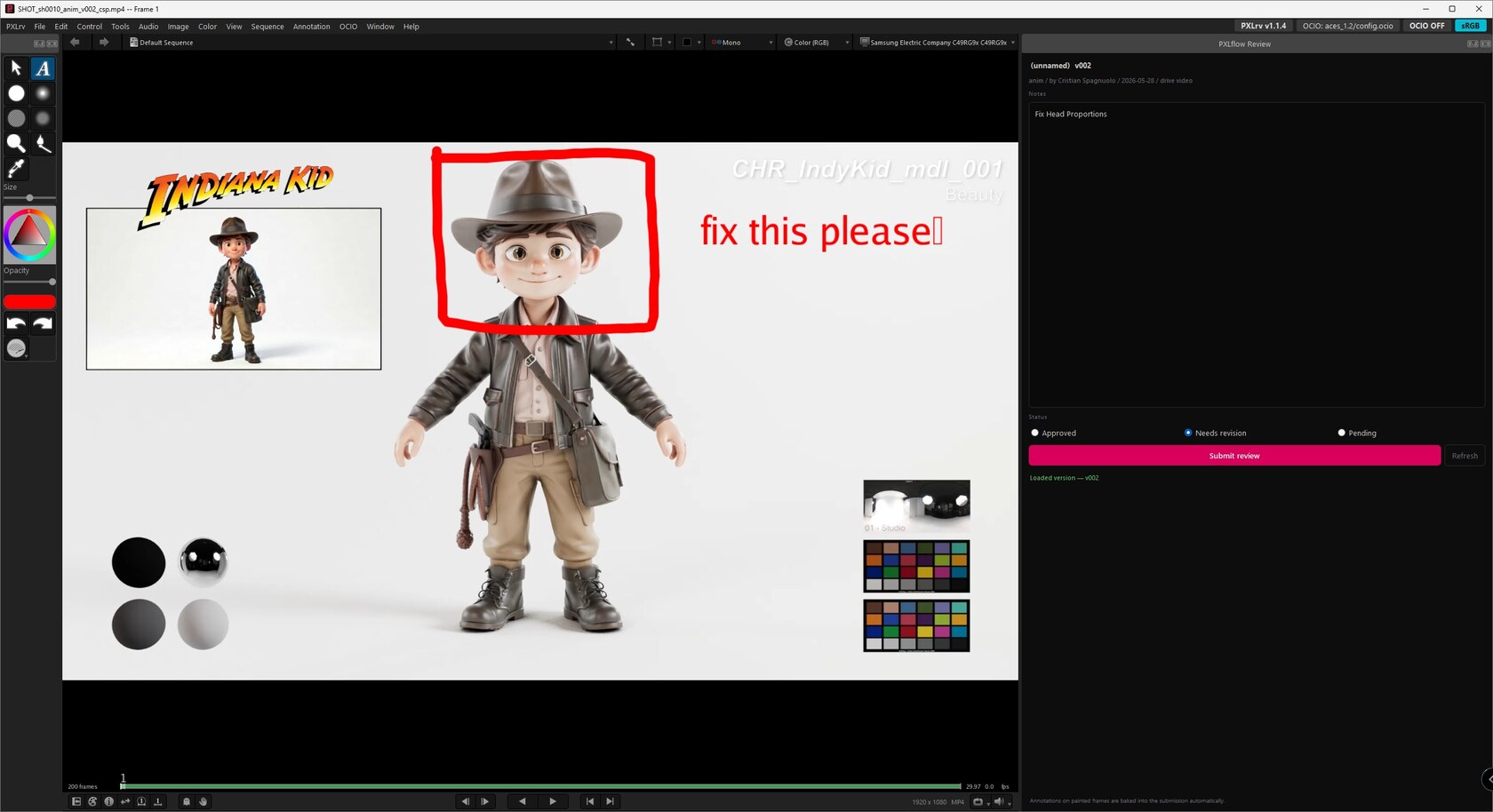This screenshot has height=812, width=1493.
Task: Open the Tools menu
Action: tap(120, 27)
